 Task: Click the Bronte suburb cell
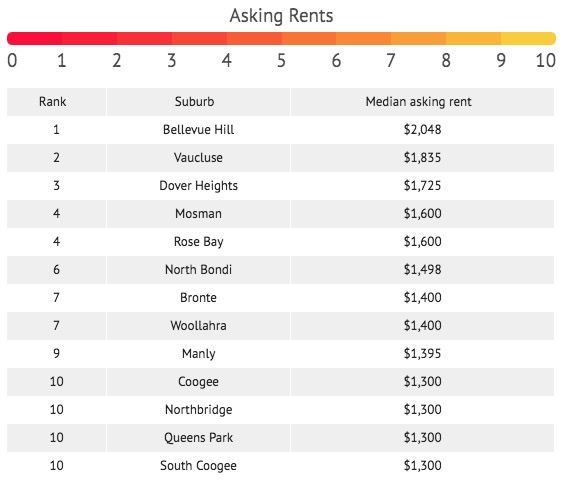[198, 298]
